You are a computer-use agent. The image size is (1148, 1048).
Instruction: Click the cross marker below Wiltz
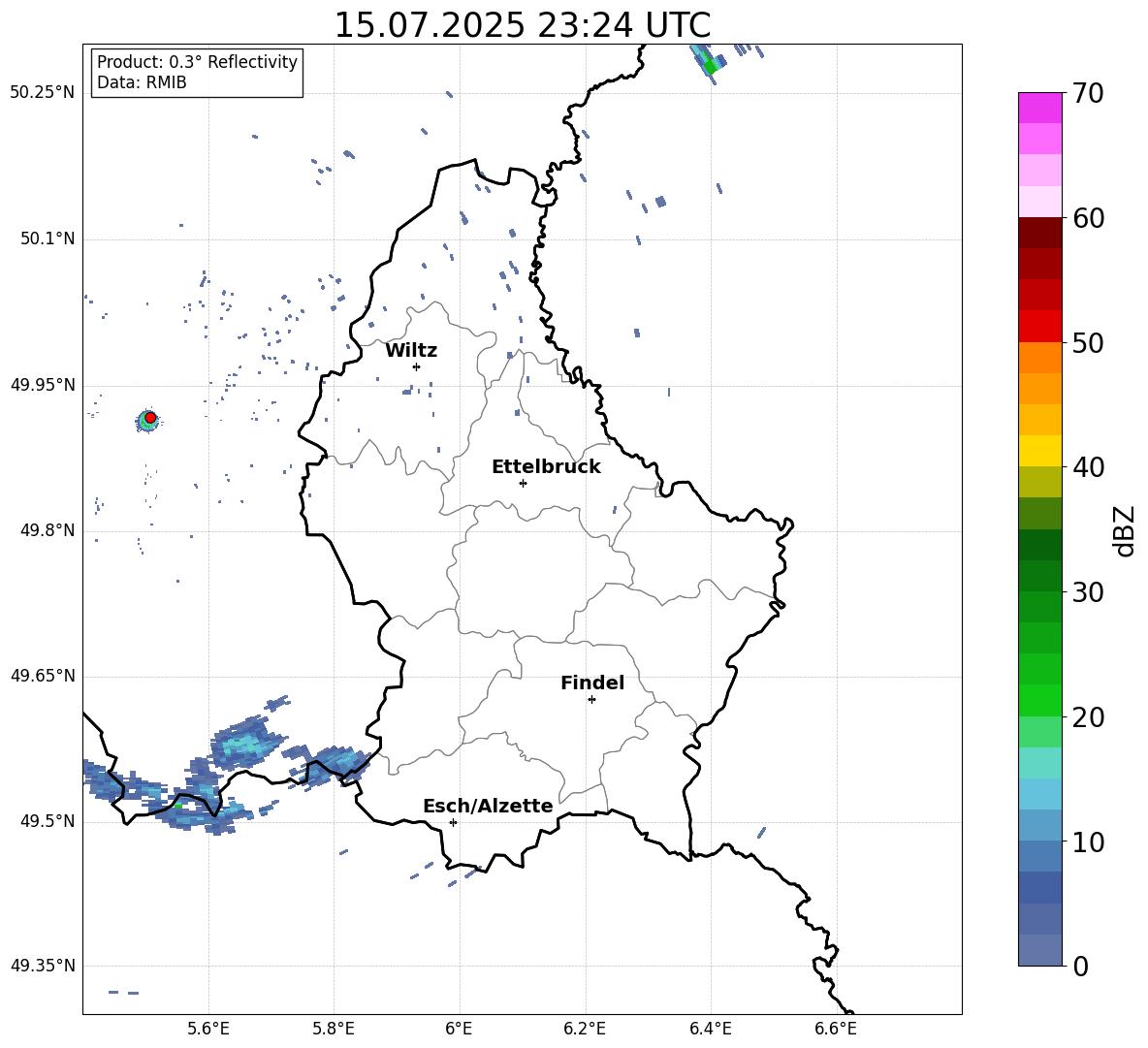(x=416, y=366)
